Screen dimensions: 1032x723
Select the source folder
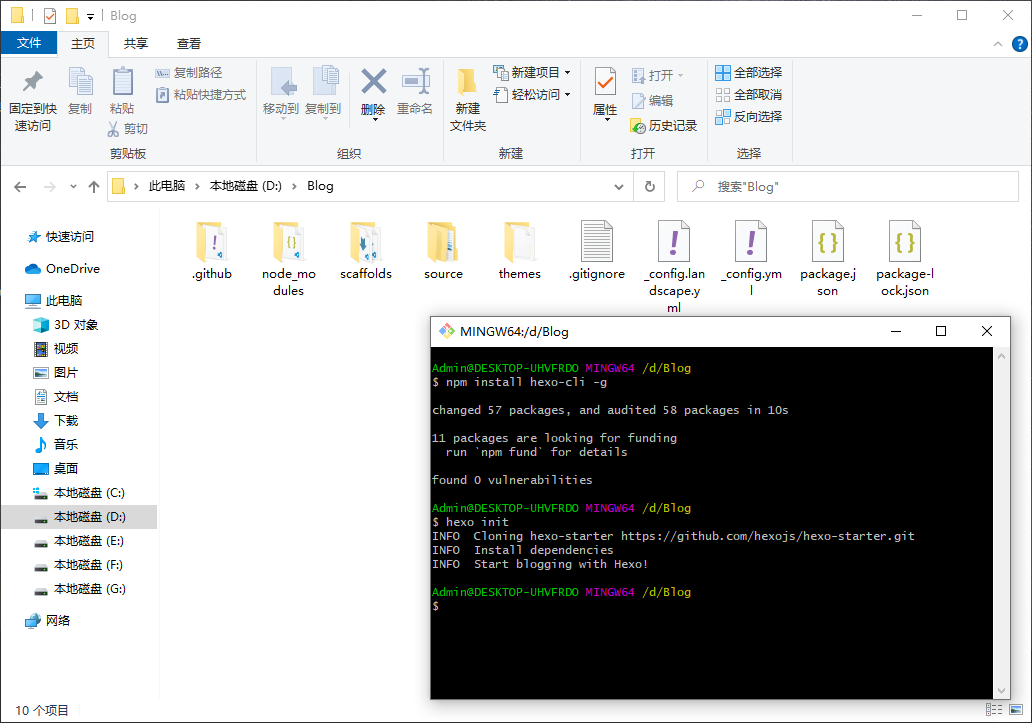click(443, 251)
